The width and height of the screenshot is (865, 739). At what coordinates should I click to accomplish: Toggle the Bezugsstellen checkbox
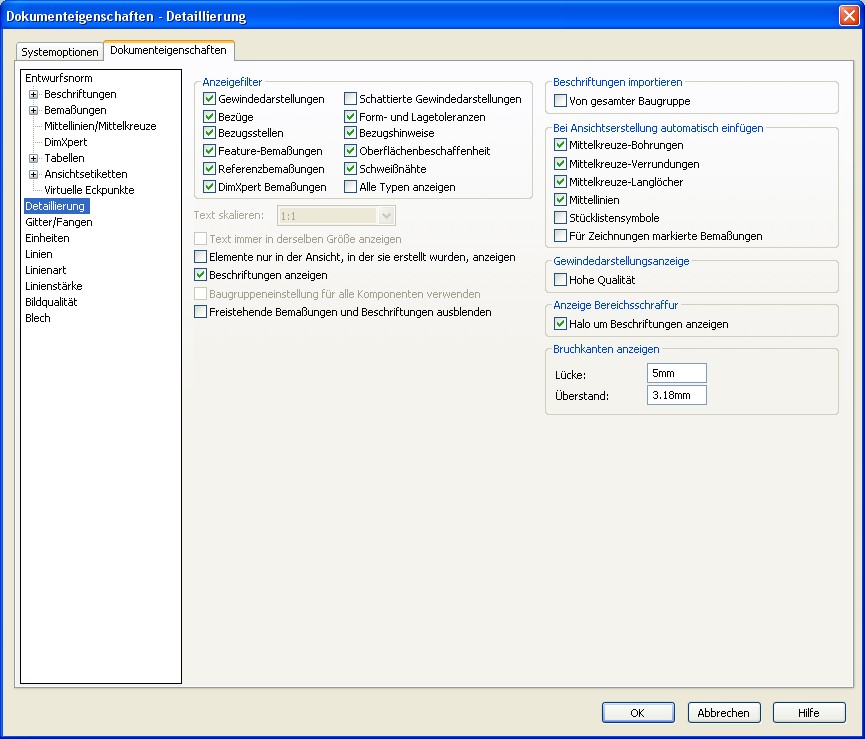click(x=209, y=133)
